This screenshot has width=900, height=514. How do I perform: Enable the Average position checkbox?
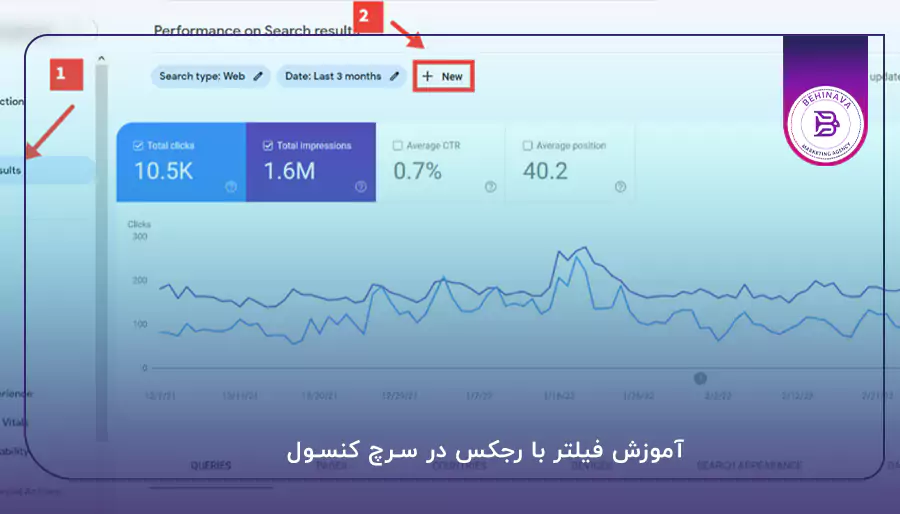click(x=527, y=146)
